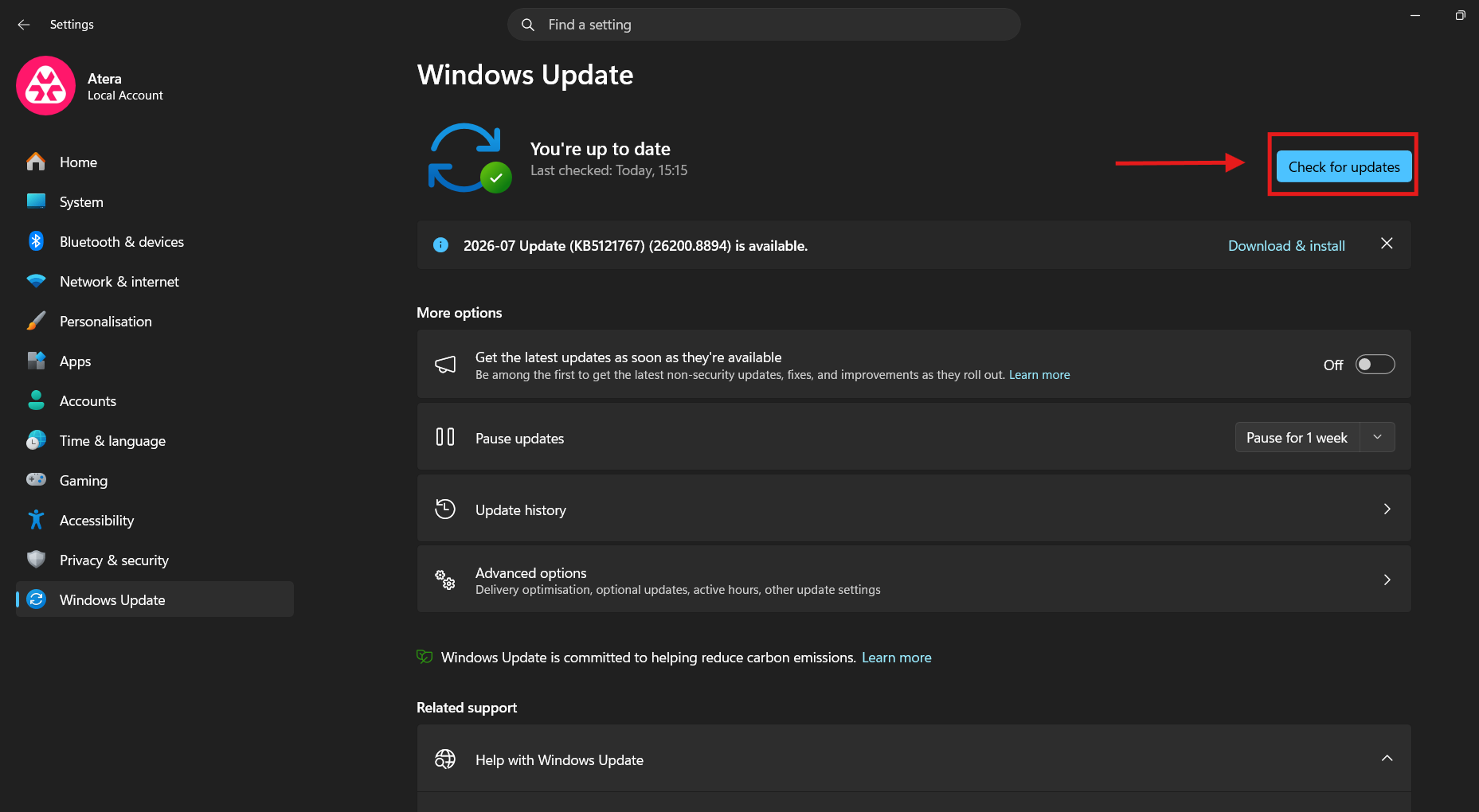Click the Check for updates button
This screenshot has height=812, width=1479.
1344,166
